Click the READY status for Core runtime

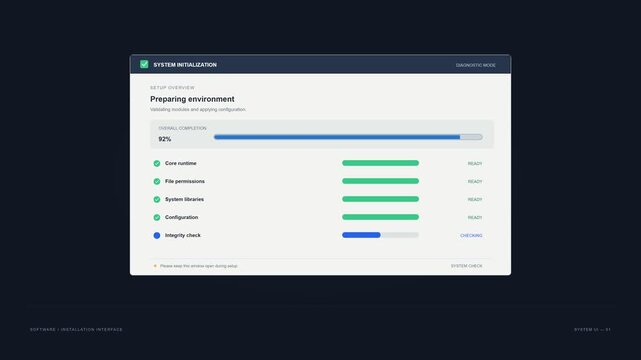click(x=475, y=163)
